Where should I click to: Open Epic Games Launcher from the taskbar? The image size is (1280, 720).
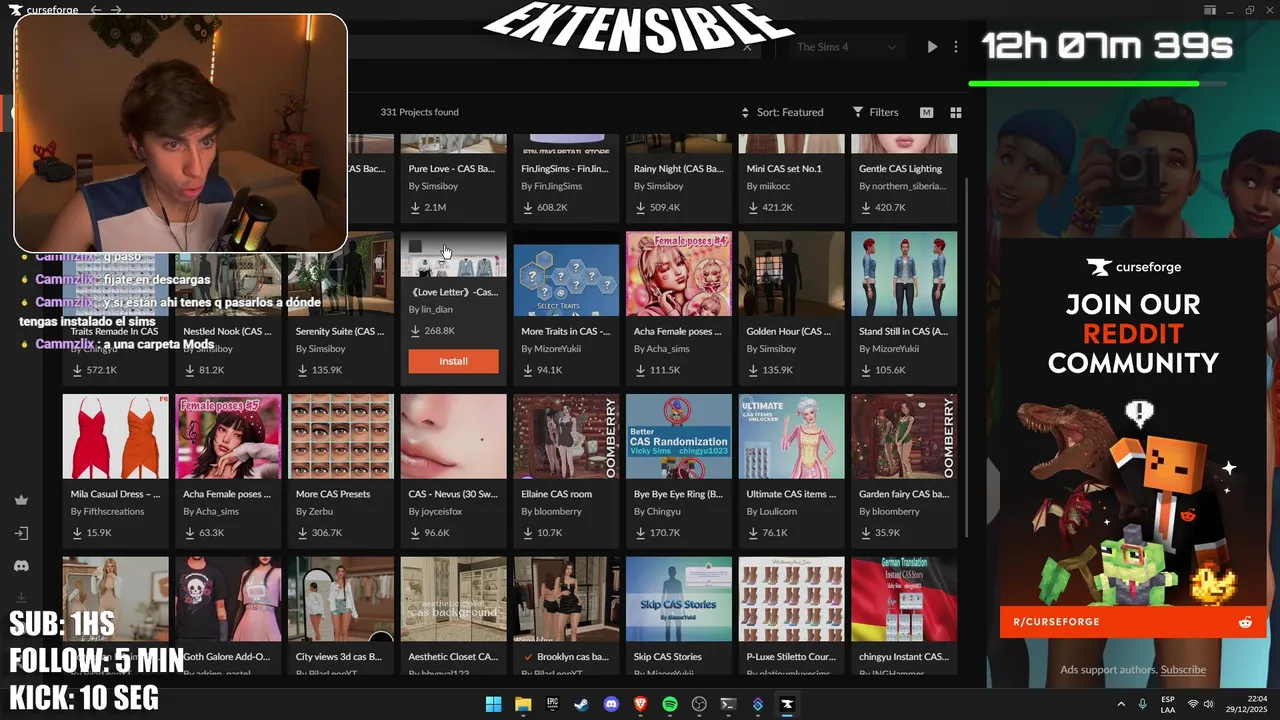click(x=552, y=704)
